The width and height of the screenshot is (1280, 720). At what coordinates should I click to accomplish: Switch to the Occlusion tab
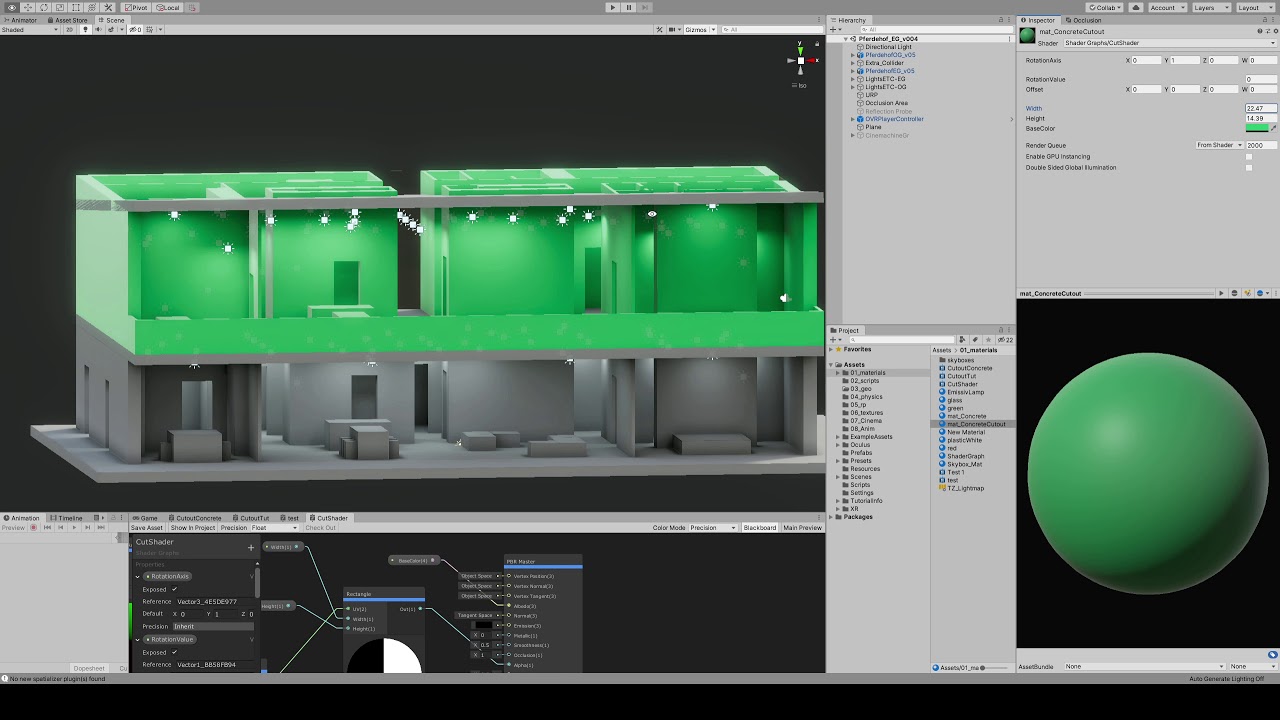[1085, 20]
